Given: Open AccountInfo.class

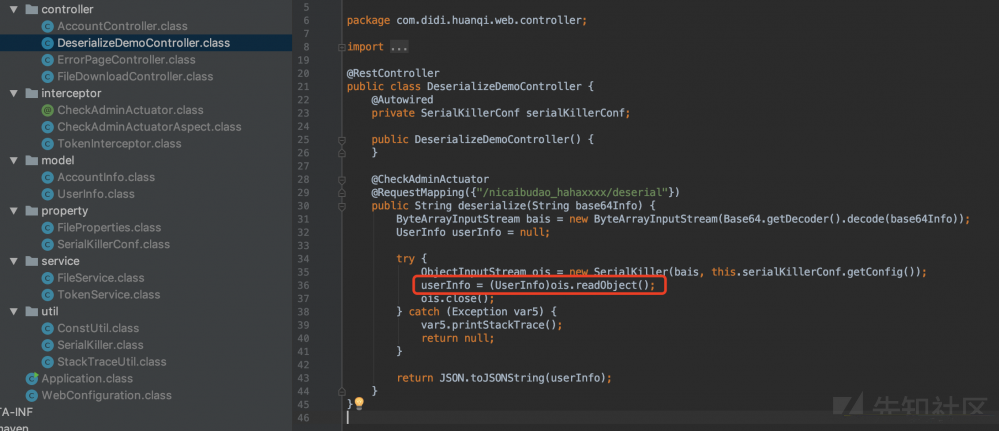Looking at the screenshot, I should tap(106, 177).
